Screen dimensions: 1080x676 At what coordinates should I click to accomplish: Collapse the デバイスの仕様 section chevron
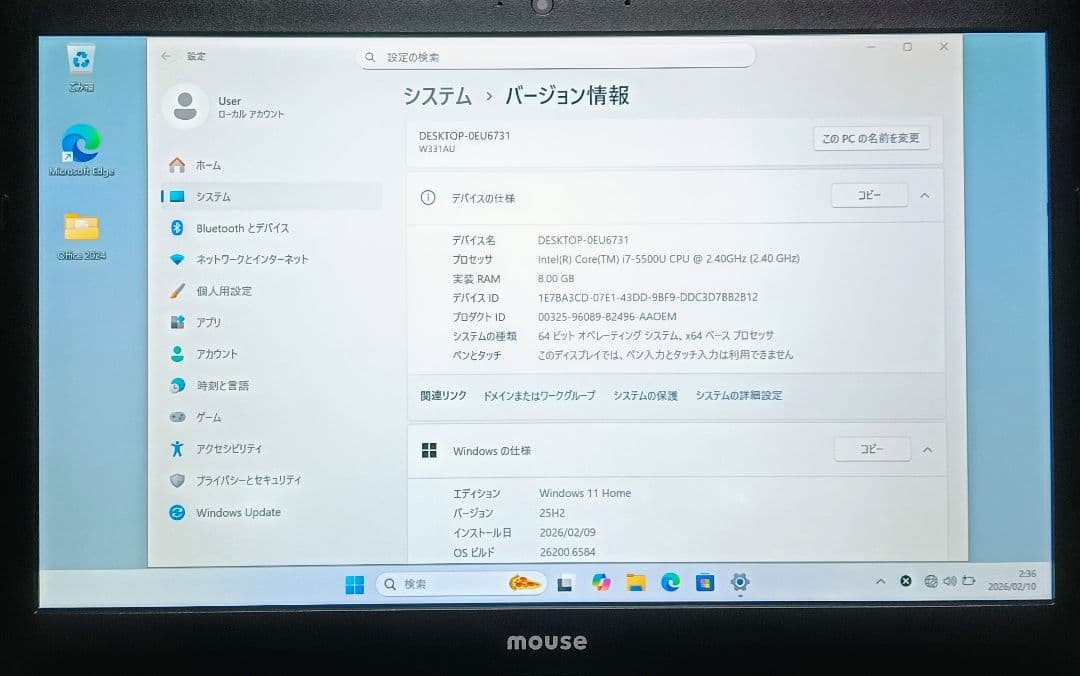925,196
